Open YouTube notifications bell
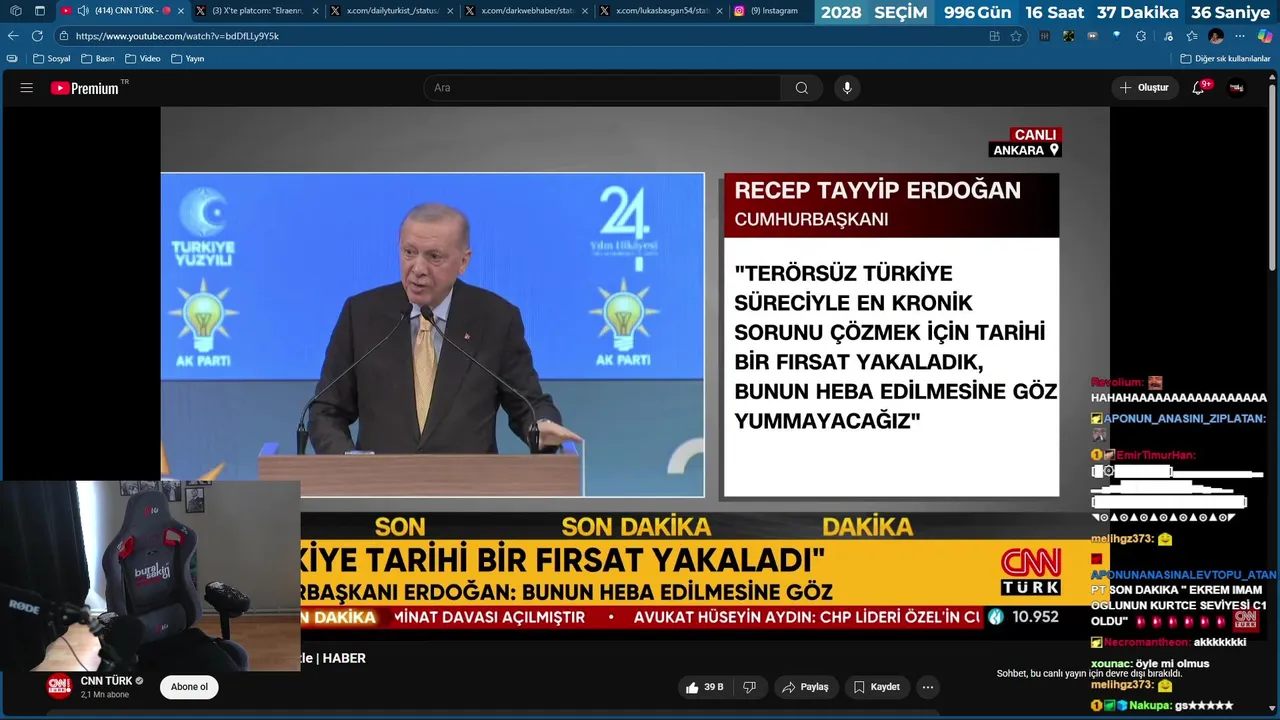Screen dimensions: 1280x720 (x=1199, y=88)
